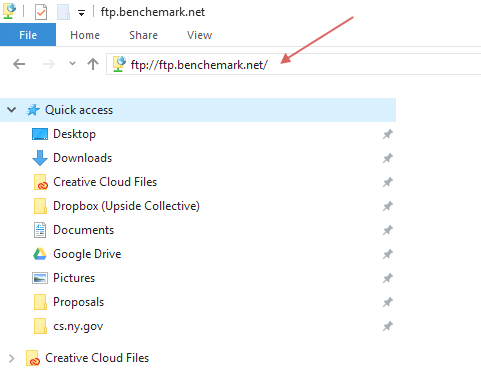This screenshot has width=481, height=375.
Task: Open the cs.ny.gov folder
Action: 78,326
